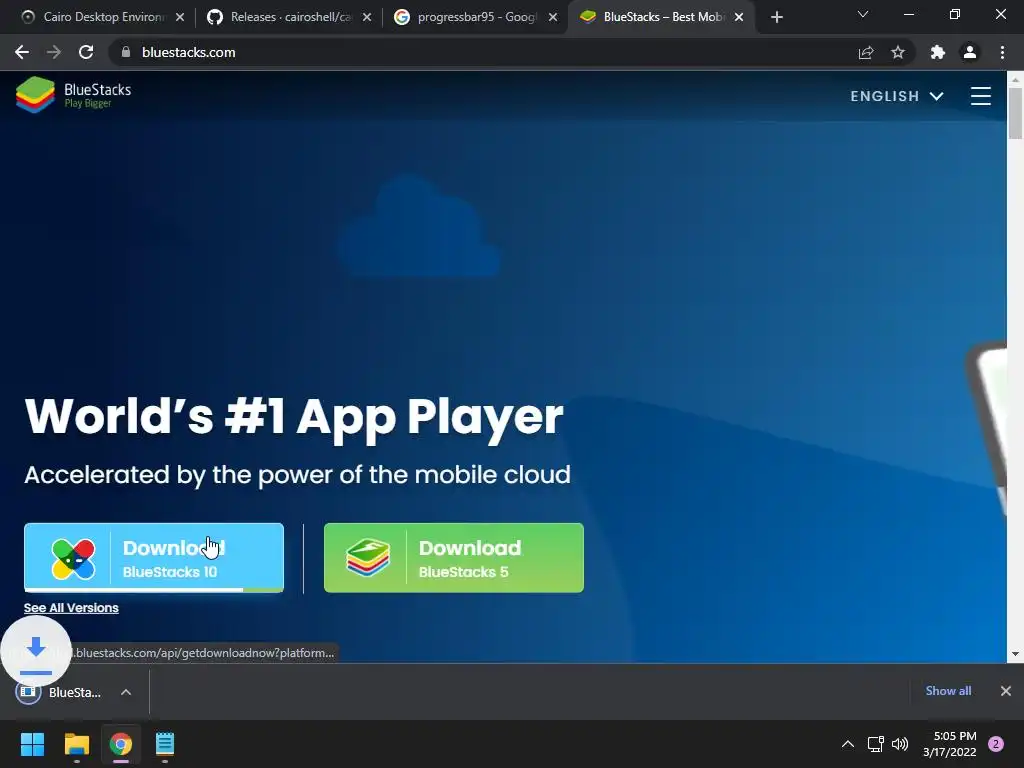Click the Download BlueStacks 10 button
This screenshot has width=1024, height=768.
(x=154, y=558)
